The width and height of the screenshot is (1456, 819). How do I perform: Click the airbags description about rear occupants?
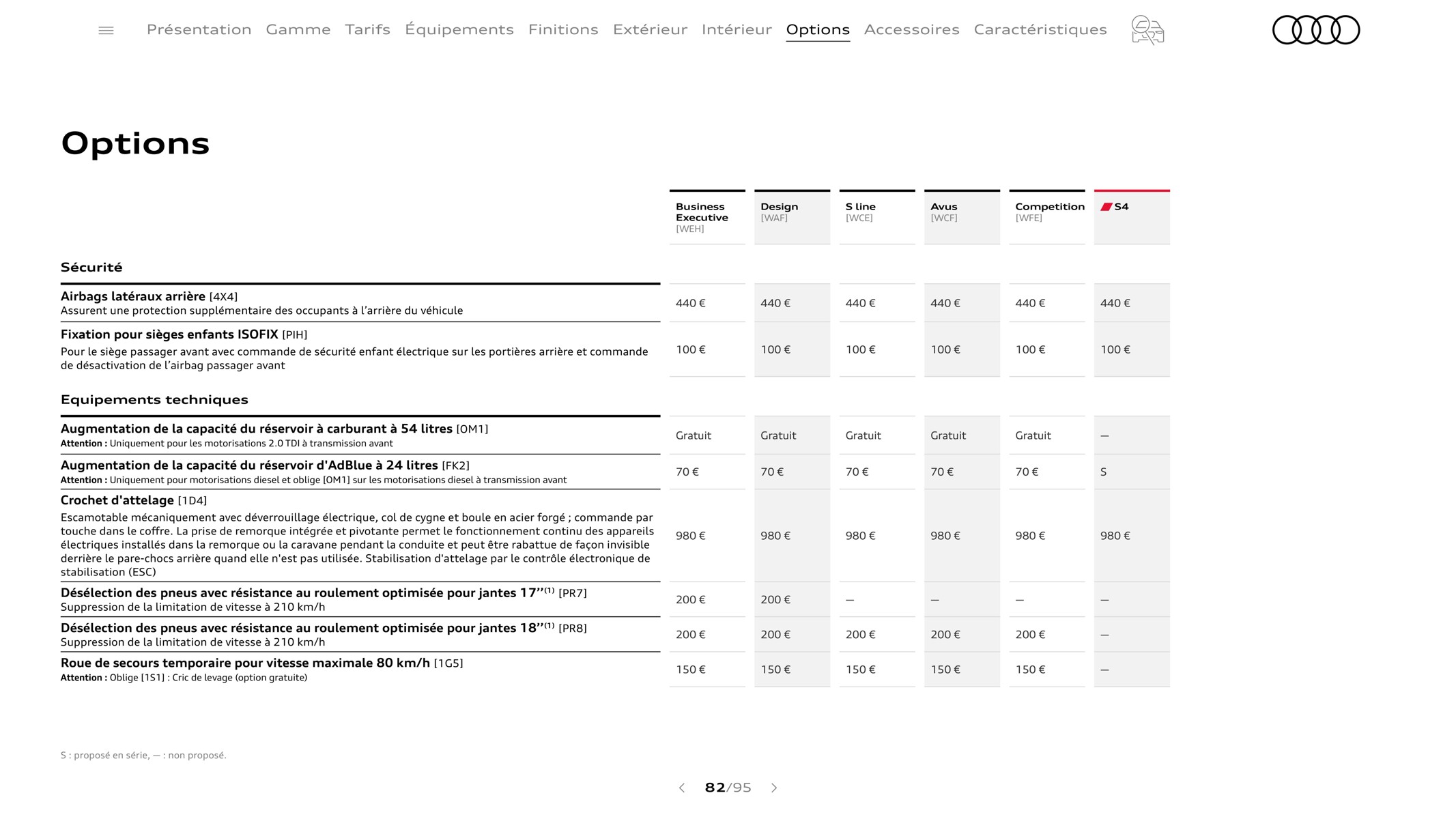pos(261,311)
